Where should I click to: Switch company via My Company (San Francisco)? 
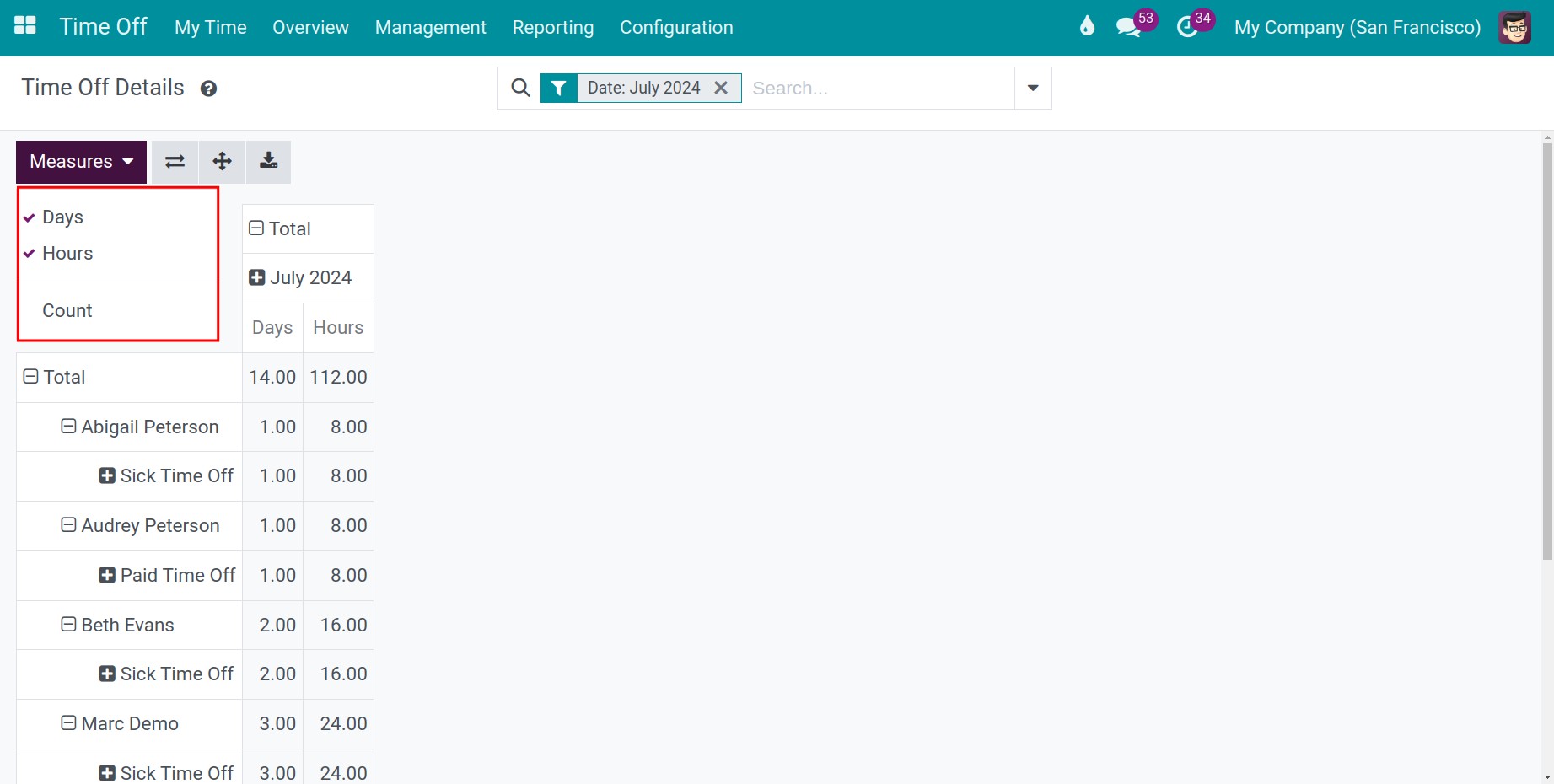1358,27
